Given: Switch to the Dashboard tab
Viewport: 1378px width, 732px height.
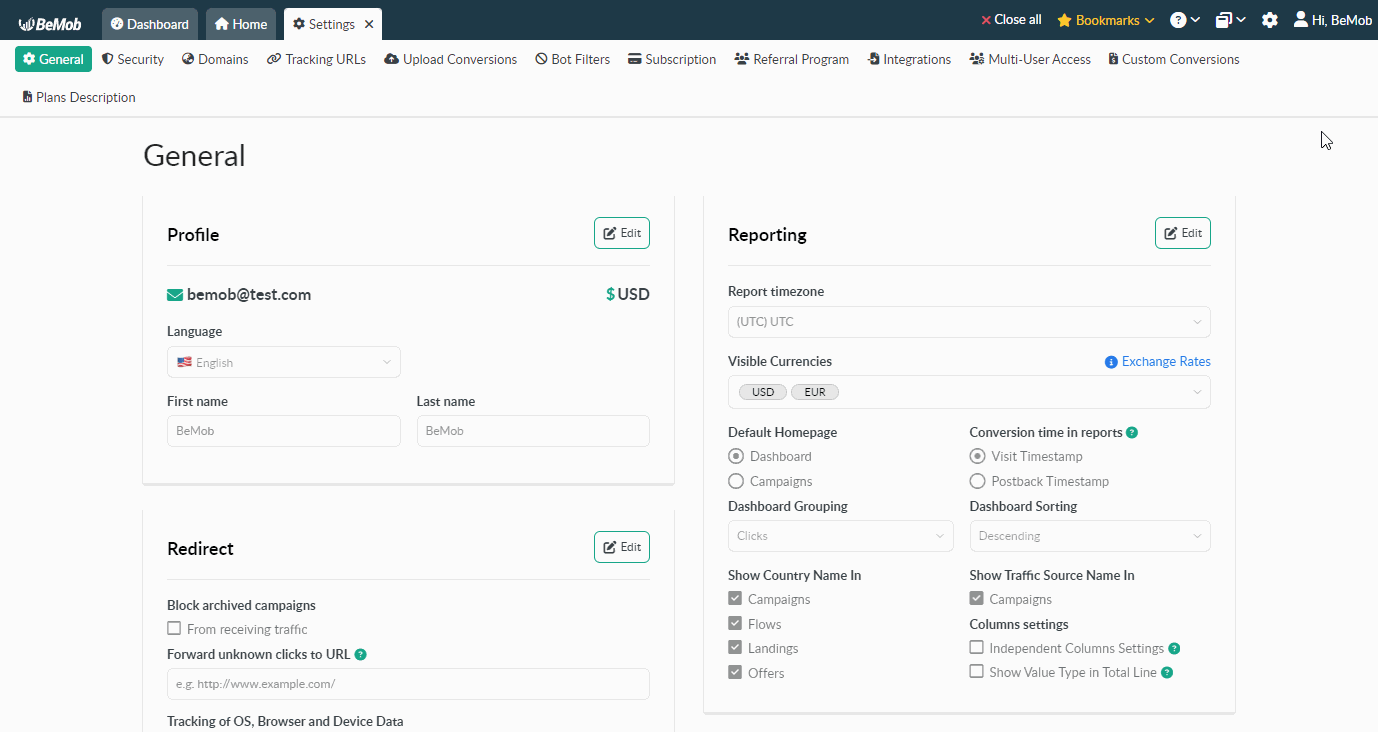Looking at the screenshot, I should coord(150,24).
